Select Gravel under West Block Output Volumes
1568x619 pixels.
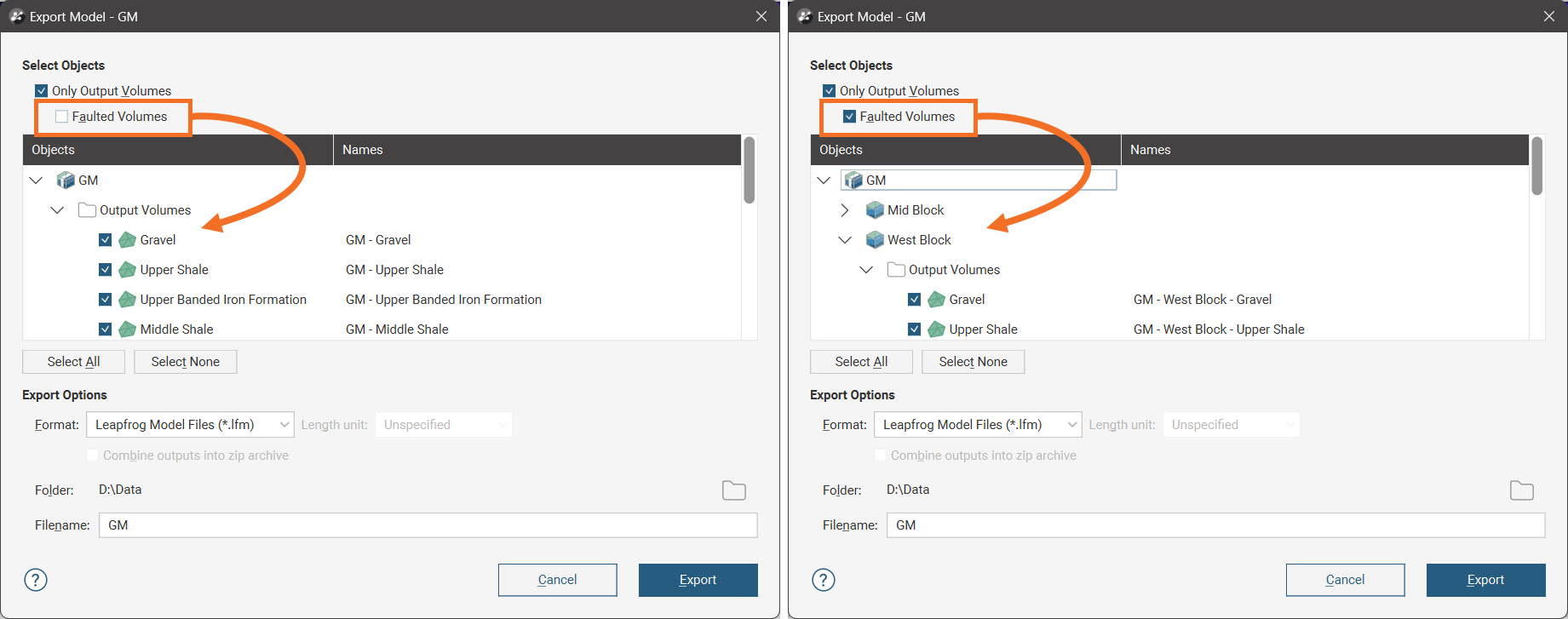967,300
